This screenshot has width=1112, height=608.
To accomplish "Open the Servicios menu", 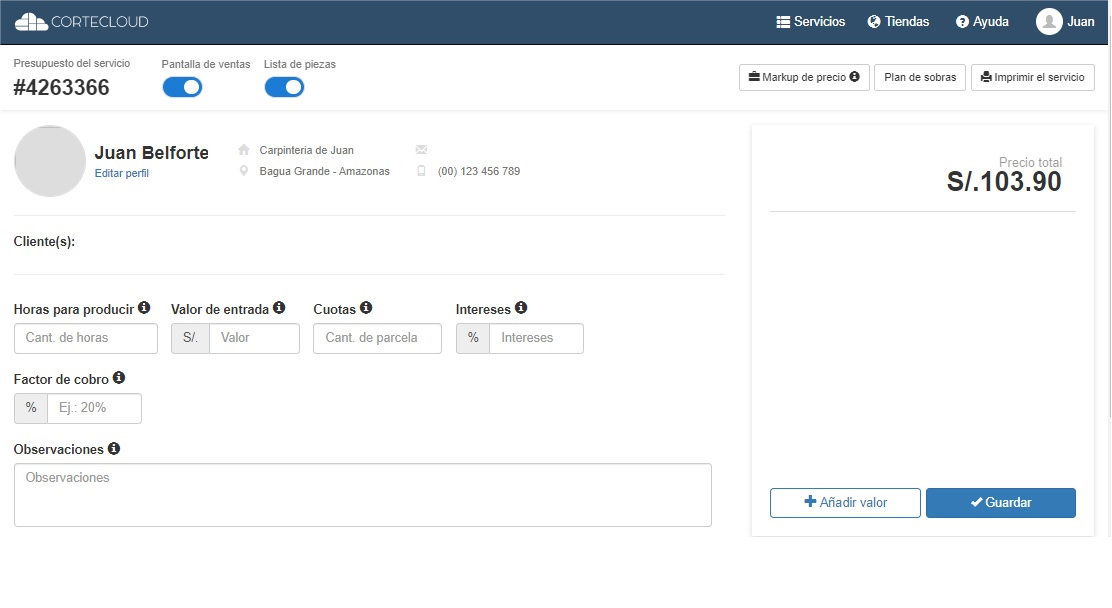I will [811, 21].
